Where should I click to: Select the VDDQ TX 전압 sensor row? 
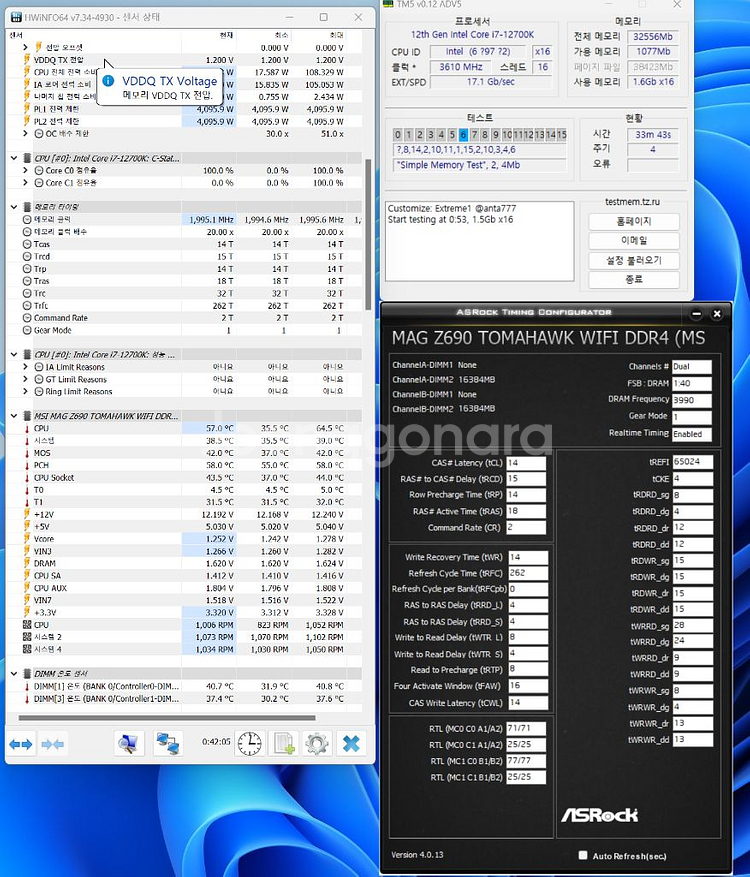(185, 60)
